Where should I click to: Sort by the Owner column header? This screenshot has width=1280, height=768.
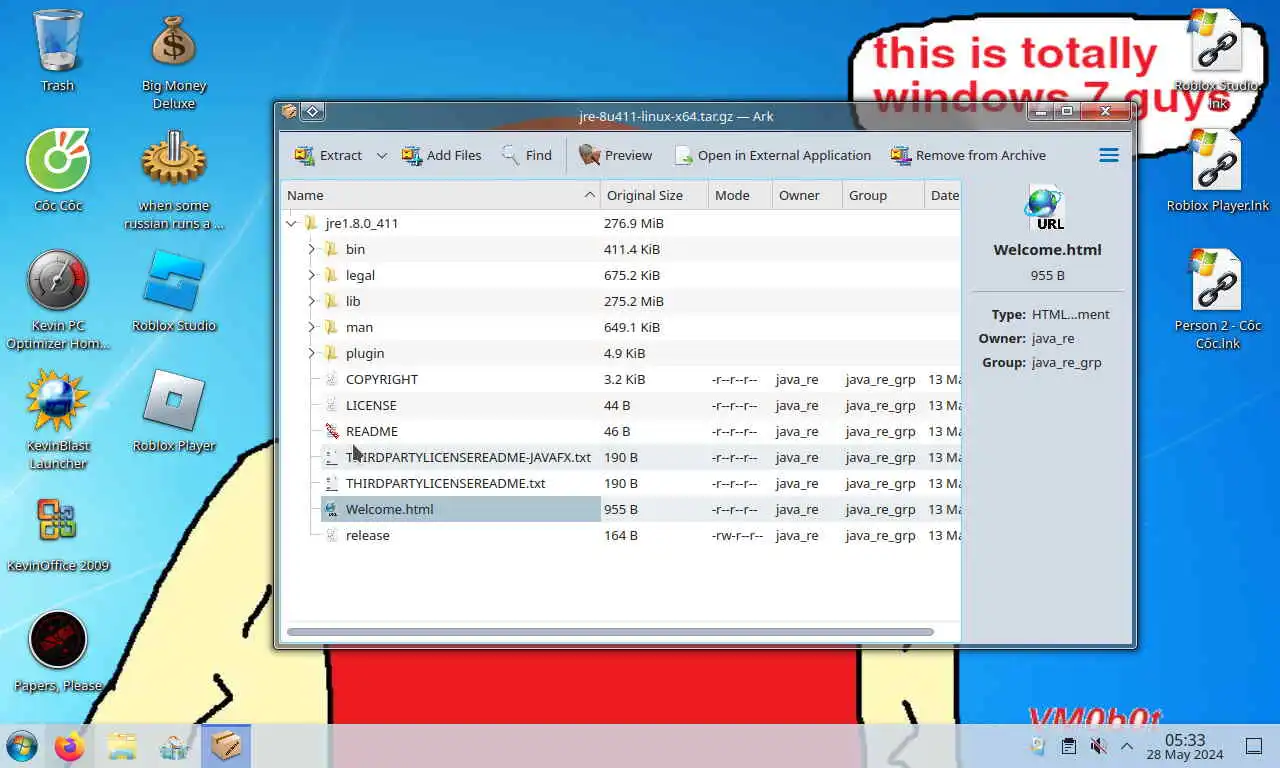807,195
